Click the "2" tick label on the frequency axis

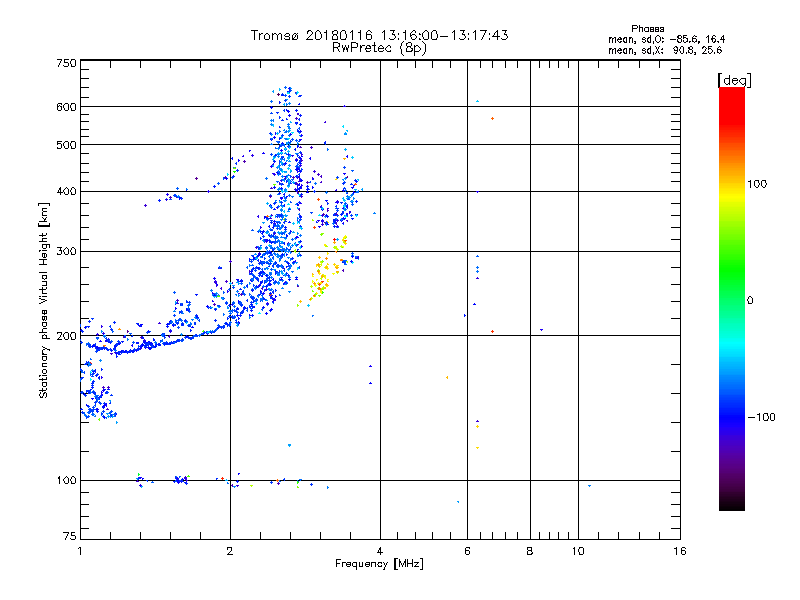230,551
